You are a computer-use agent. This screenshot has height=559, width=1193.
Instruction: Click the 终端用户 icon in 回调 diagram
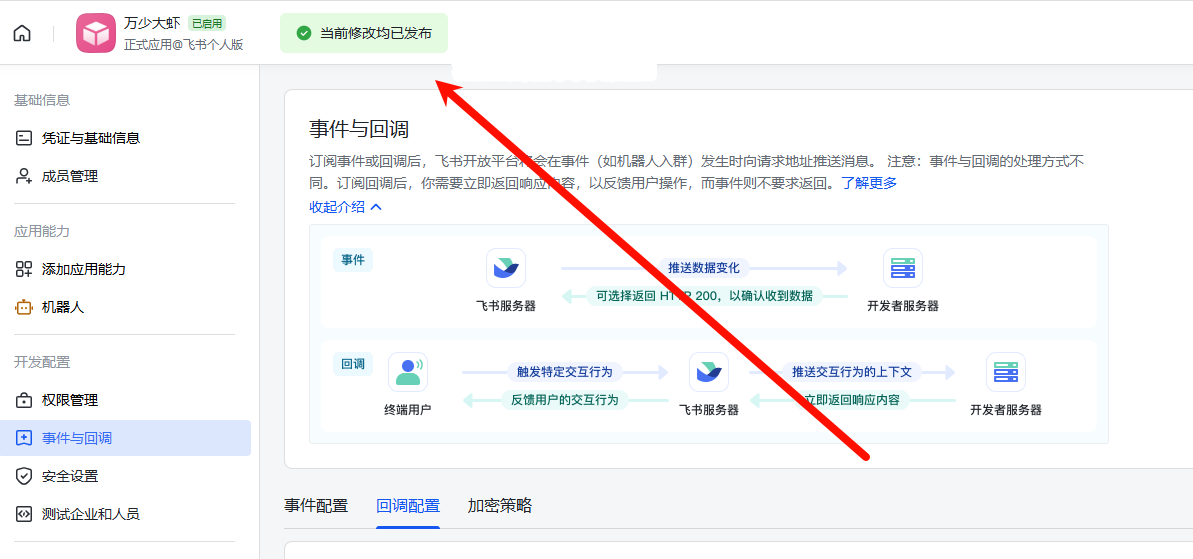[x=407, y=372]
